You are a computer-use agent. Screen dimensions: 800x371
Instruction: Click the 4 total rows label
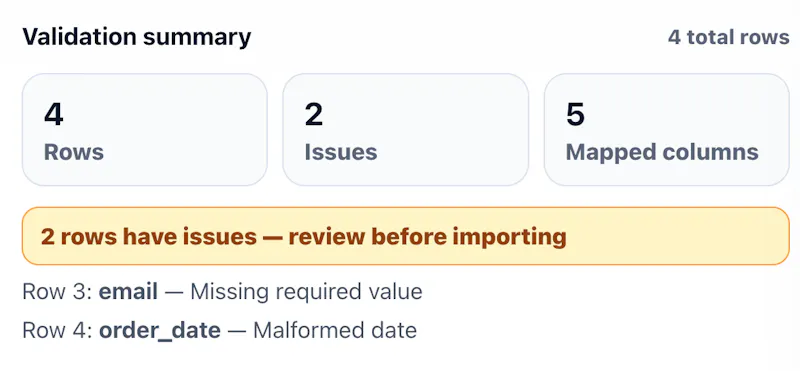tap(729, 37)
